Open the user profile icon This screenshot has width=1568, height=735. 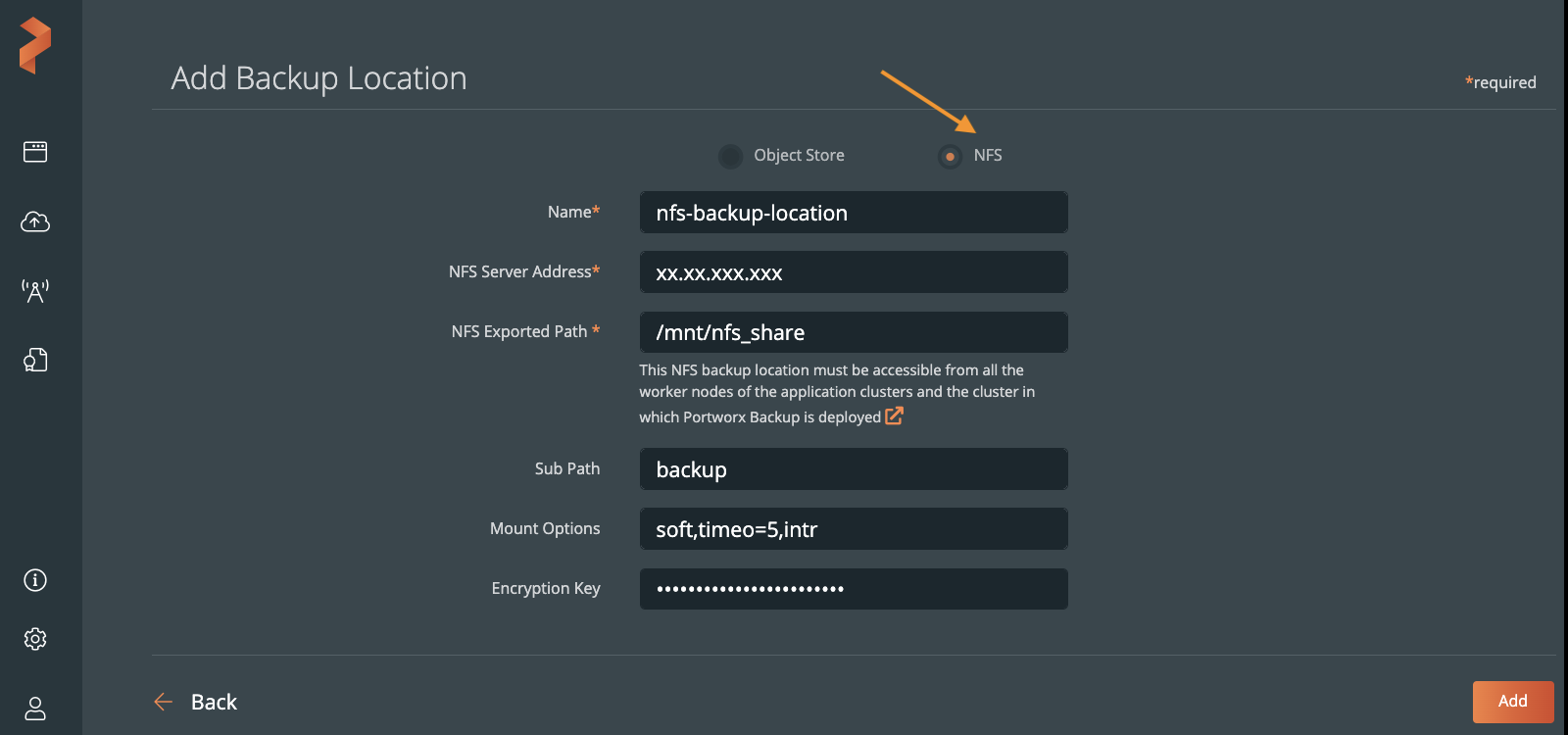pos(35,708)
